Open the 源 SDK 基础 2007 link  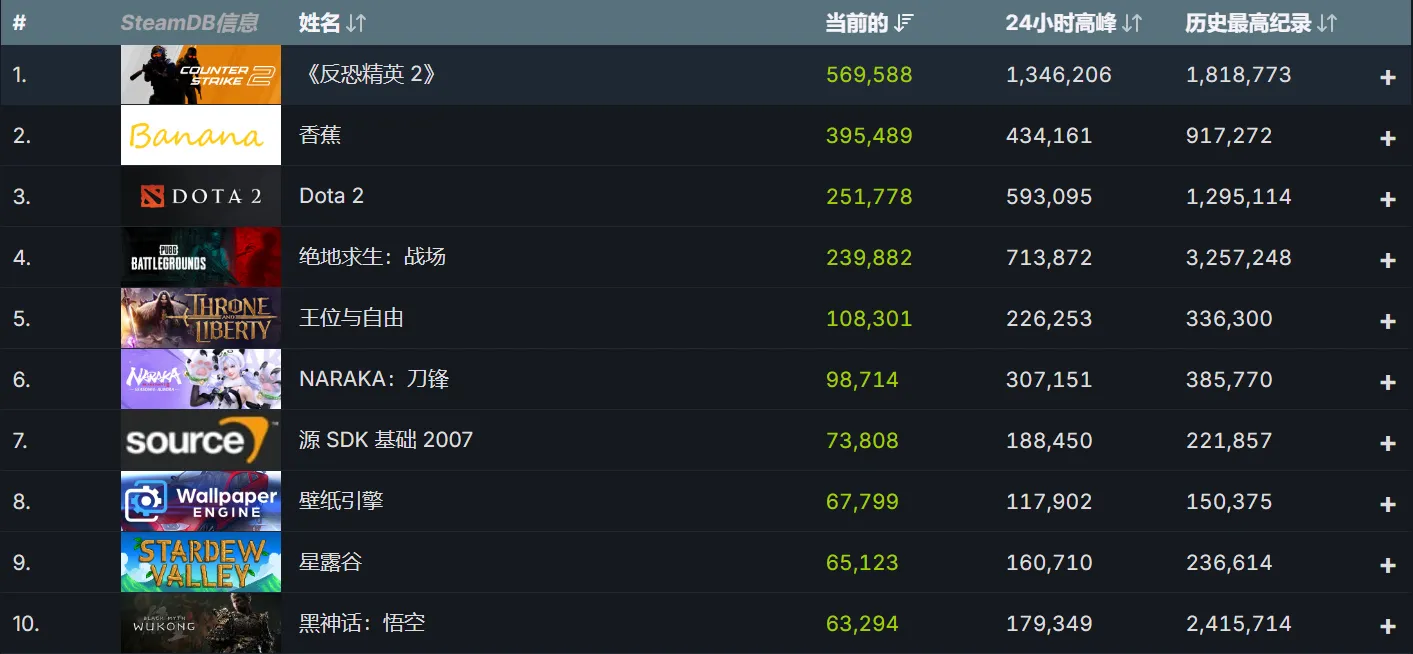(x=386, y=440)
